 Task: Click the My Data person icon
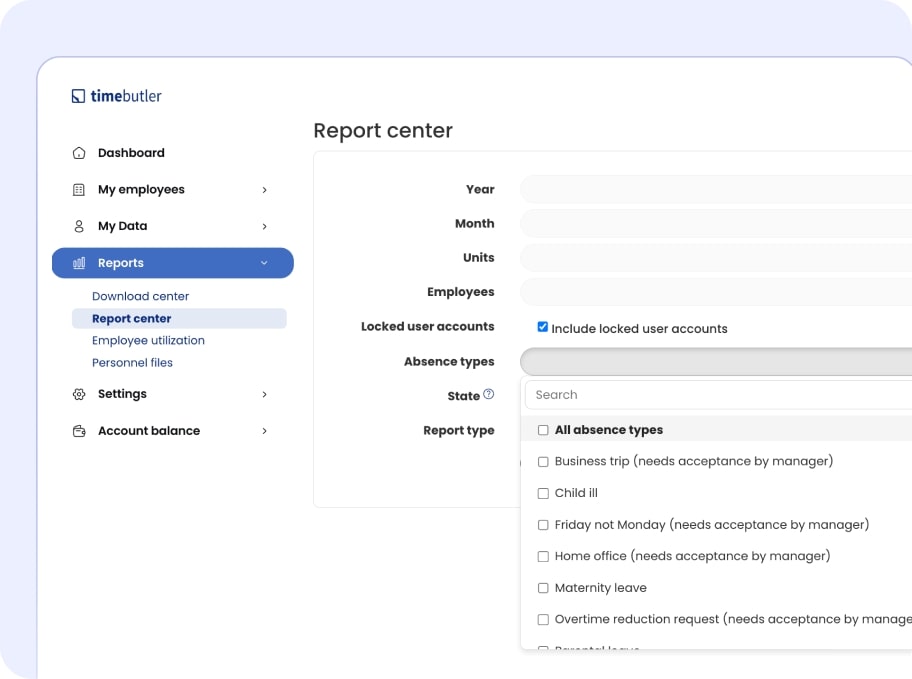pos(79,227)
